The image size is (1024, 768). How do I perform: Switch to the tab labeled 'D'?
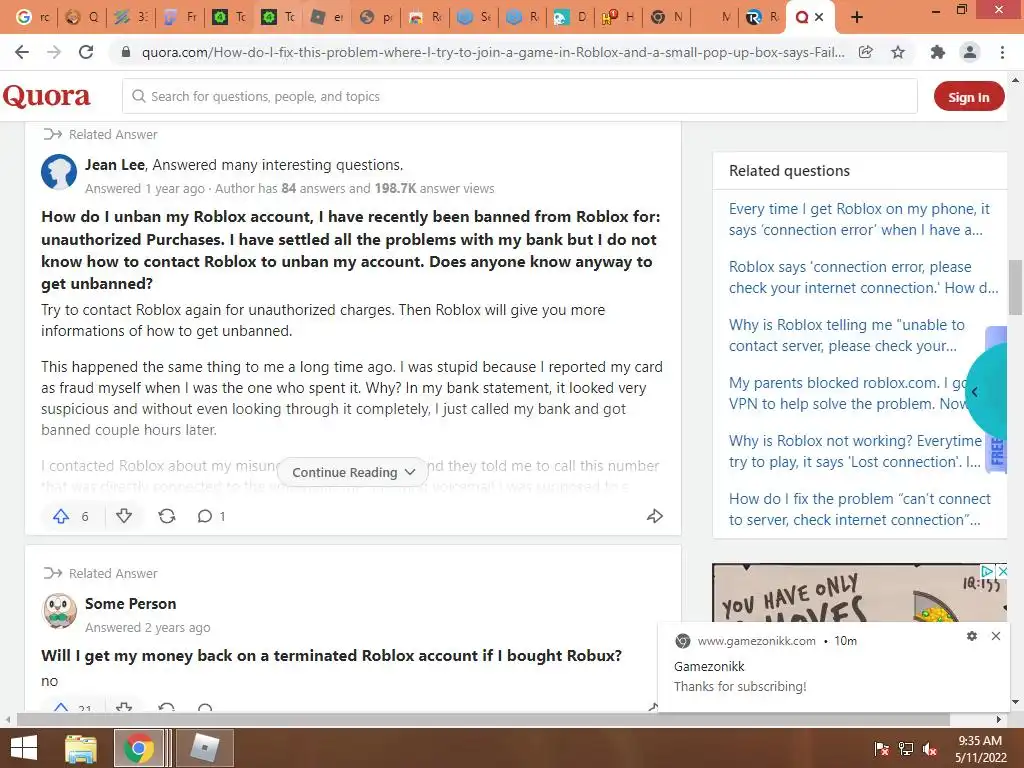point(569,17)
